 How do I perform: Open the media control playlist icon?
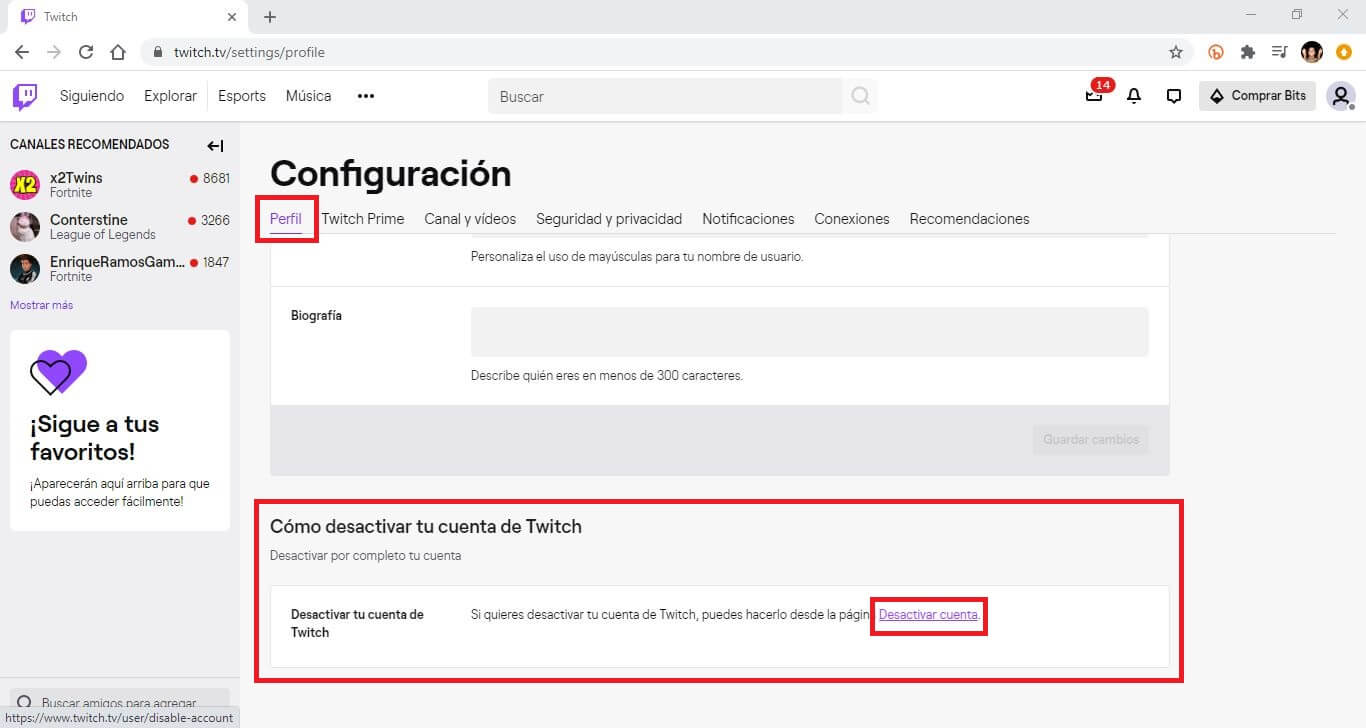pyautogui.click(x=1279, y=52)
